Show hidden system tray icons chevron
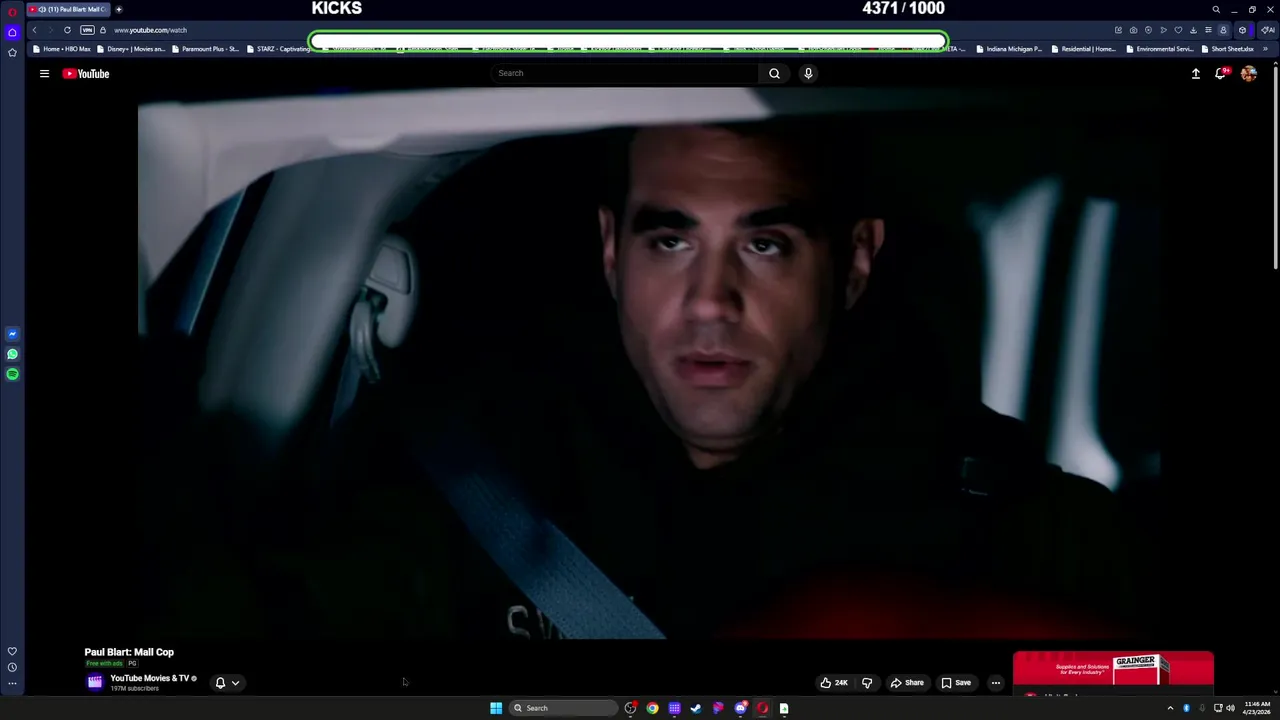The image size is (1280, 720). pyautogui.click(x=1170, y=708)
